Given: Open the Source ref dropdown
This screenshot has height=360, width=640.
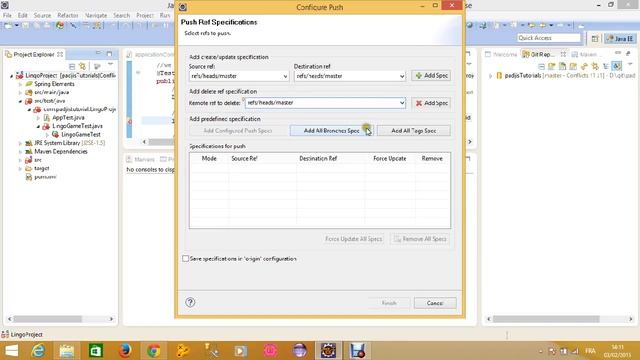Looking at the screenshot, I should (285, 76).
